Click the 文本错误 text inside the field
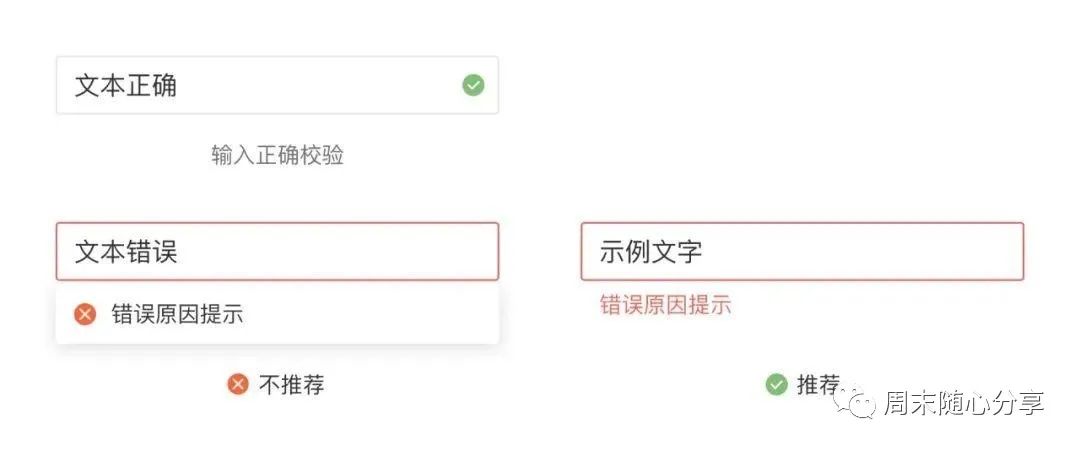This screenshot has width=1080, height=451. (x=126, y=251)
